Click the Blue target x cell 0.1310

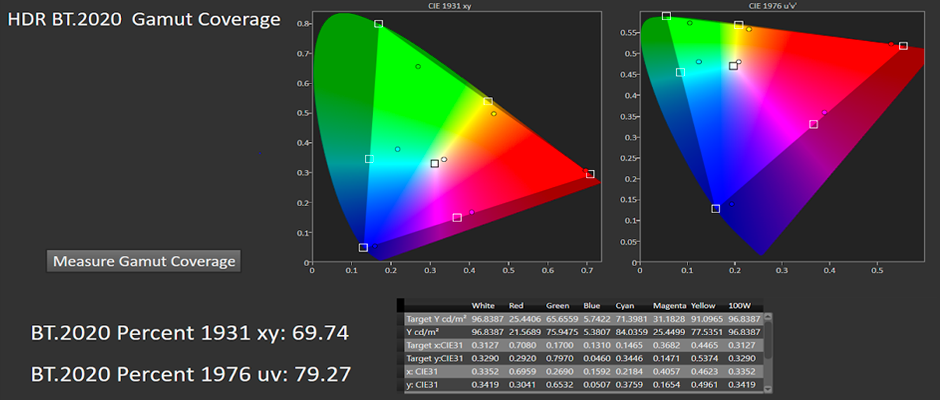[x=596, y=345]
